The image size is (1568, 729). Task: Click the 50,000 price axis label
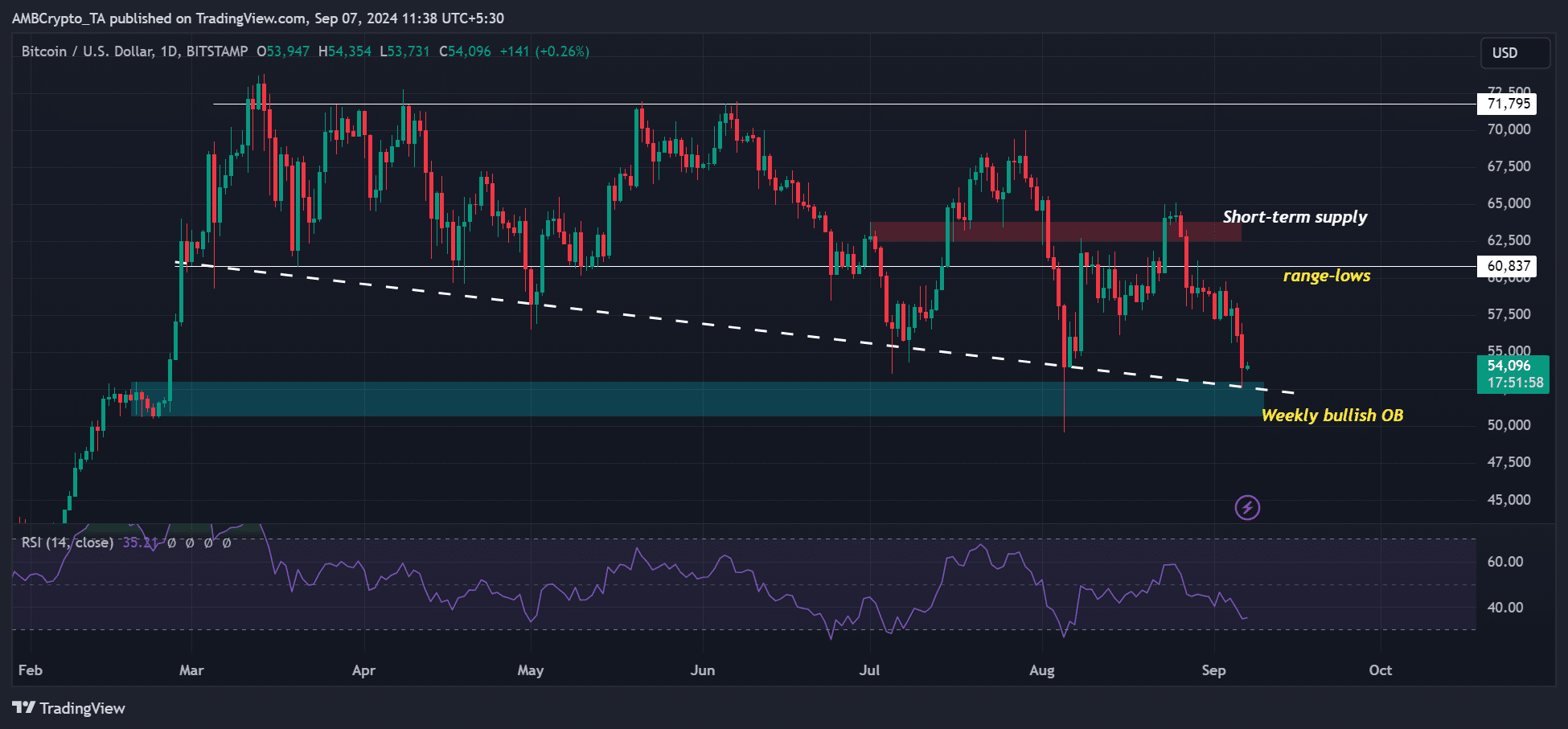(x=1509, y=425)
